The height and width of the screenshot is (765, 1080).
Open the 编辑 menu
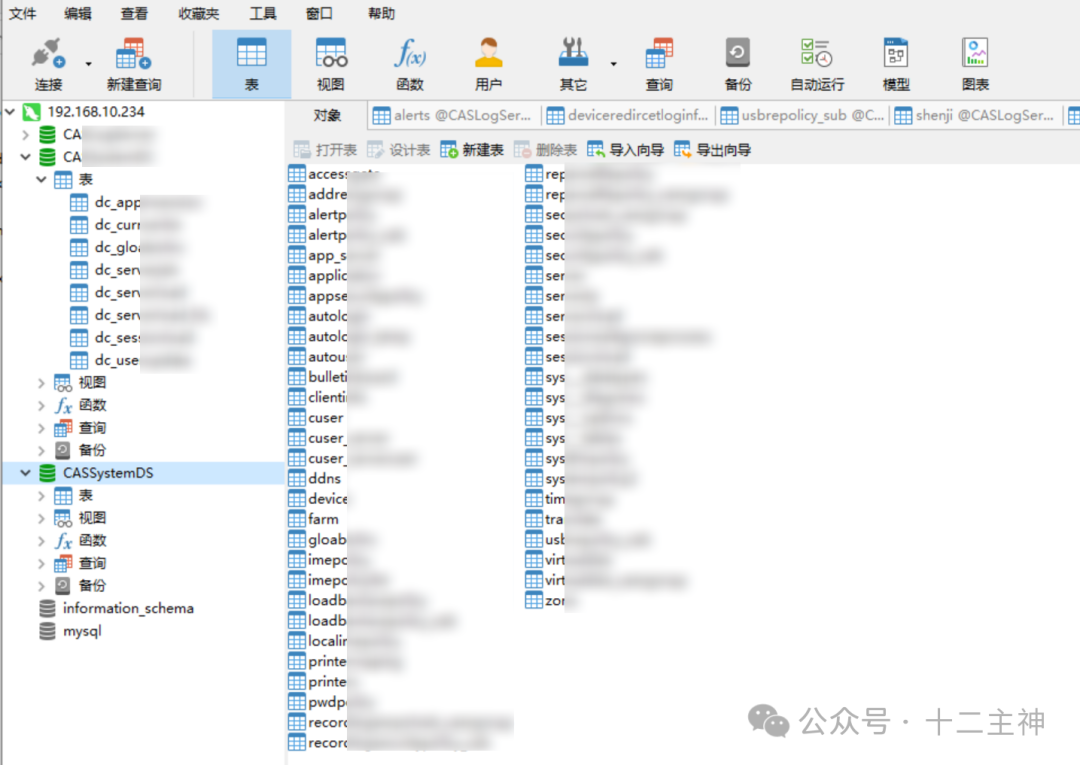click(77, 13)
